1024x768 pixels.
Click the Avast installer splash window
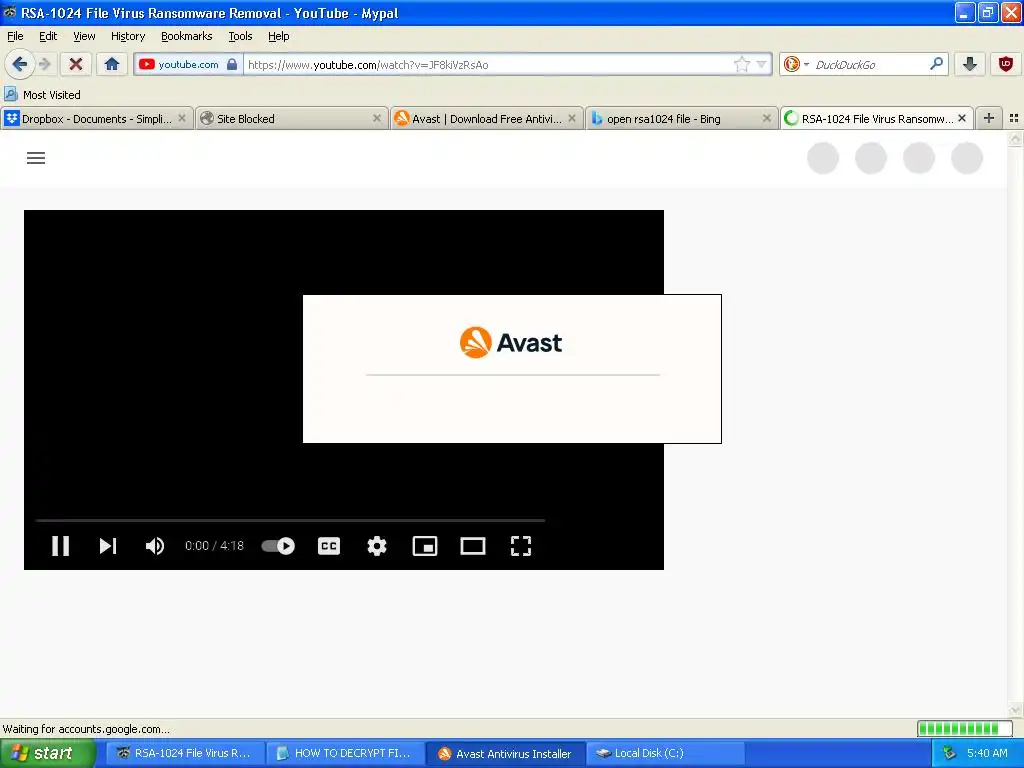click(512, 369)
